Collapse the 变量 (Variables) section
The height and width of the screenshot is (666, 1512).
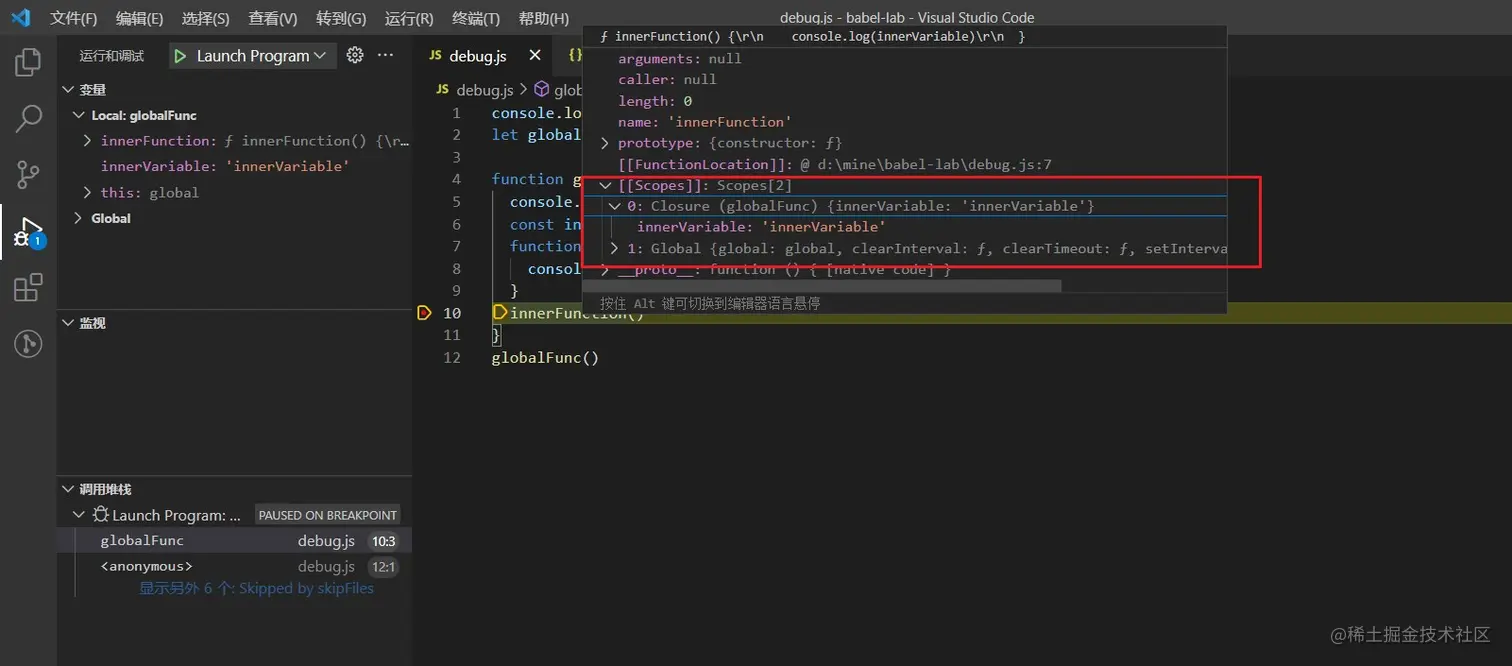[67, 90]
